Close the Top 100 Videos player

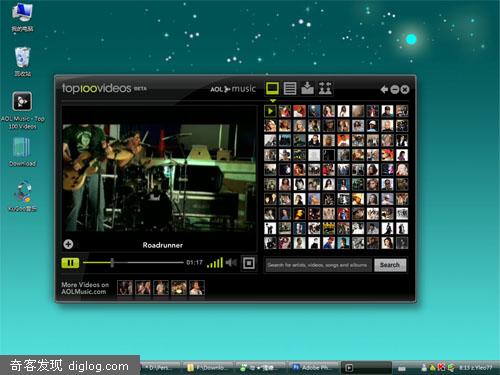(405, 89)
